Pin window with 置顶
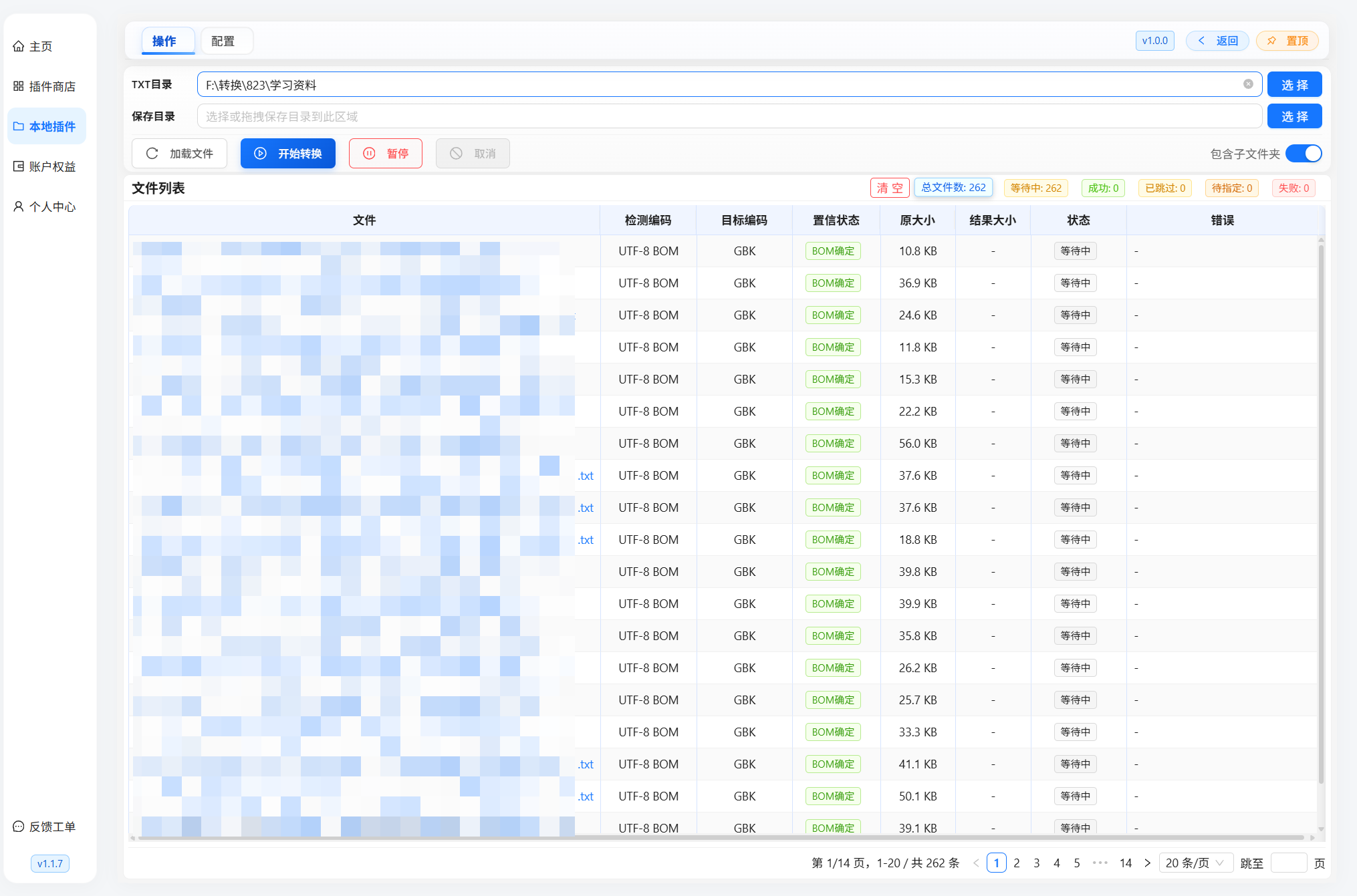 point(1287,41)
